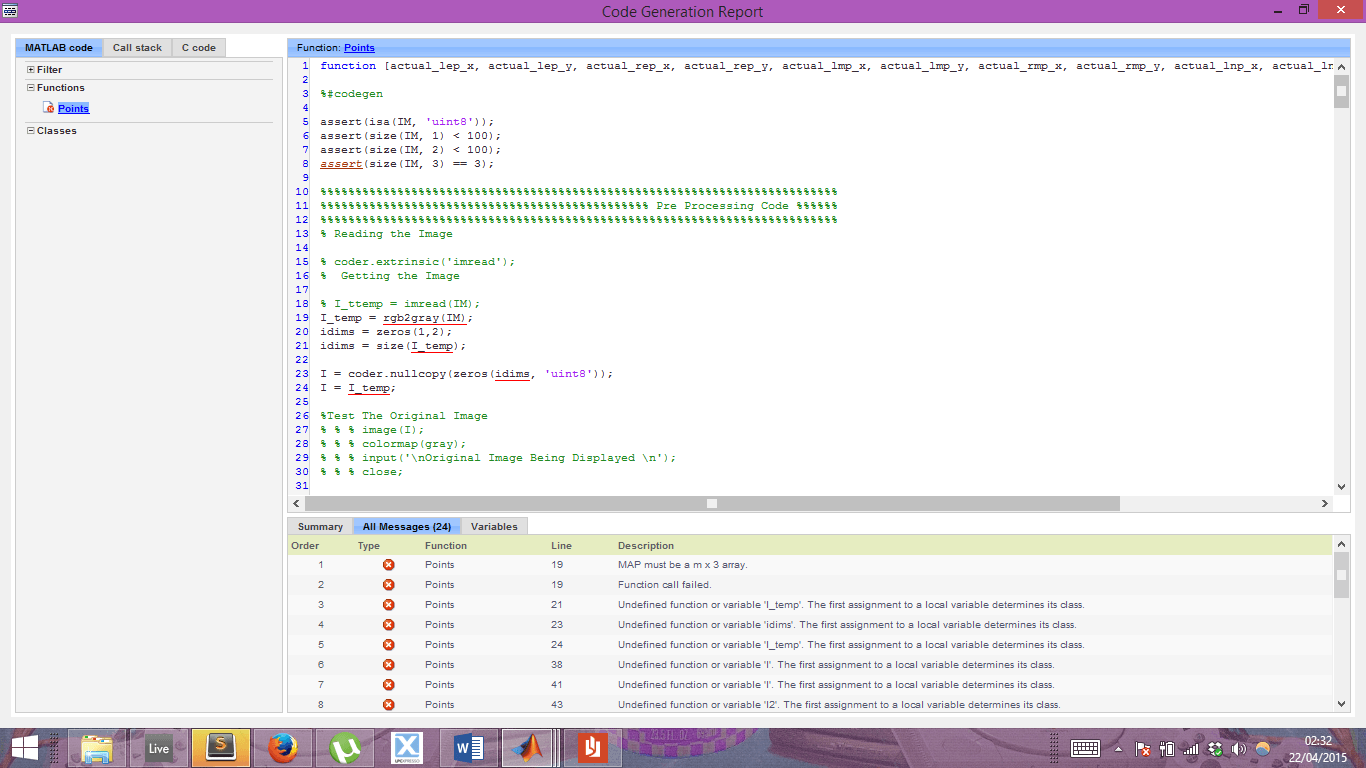1366x768 pixels.
Task: Open network signal icon in tray
Action: [1190, 749]
